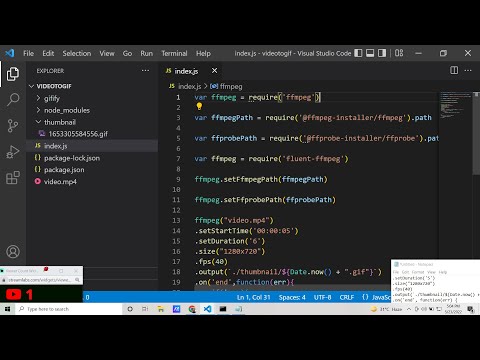Open the Run and Debug icon
Viewport: 480px width, 360px height.
pos(13,152)
